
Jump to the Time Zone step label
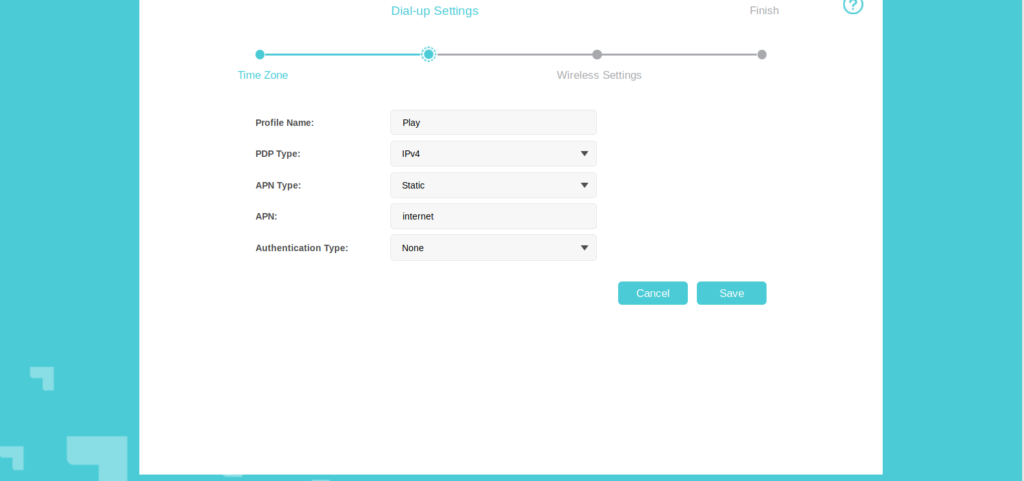tap(262, 75)
